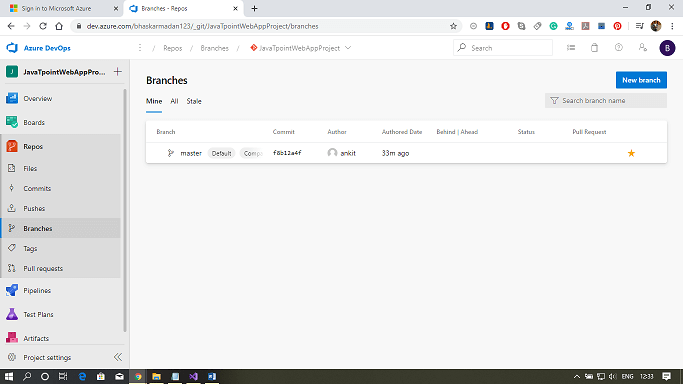Click the Branches breadcrumb link
Screen dimensions: 683x384
pos(214,48)
